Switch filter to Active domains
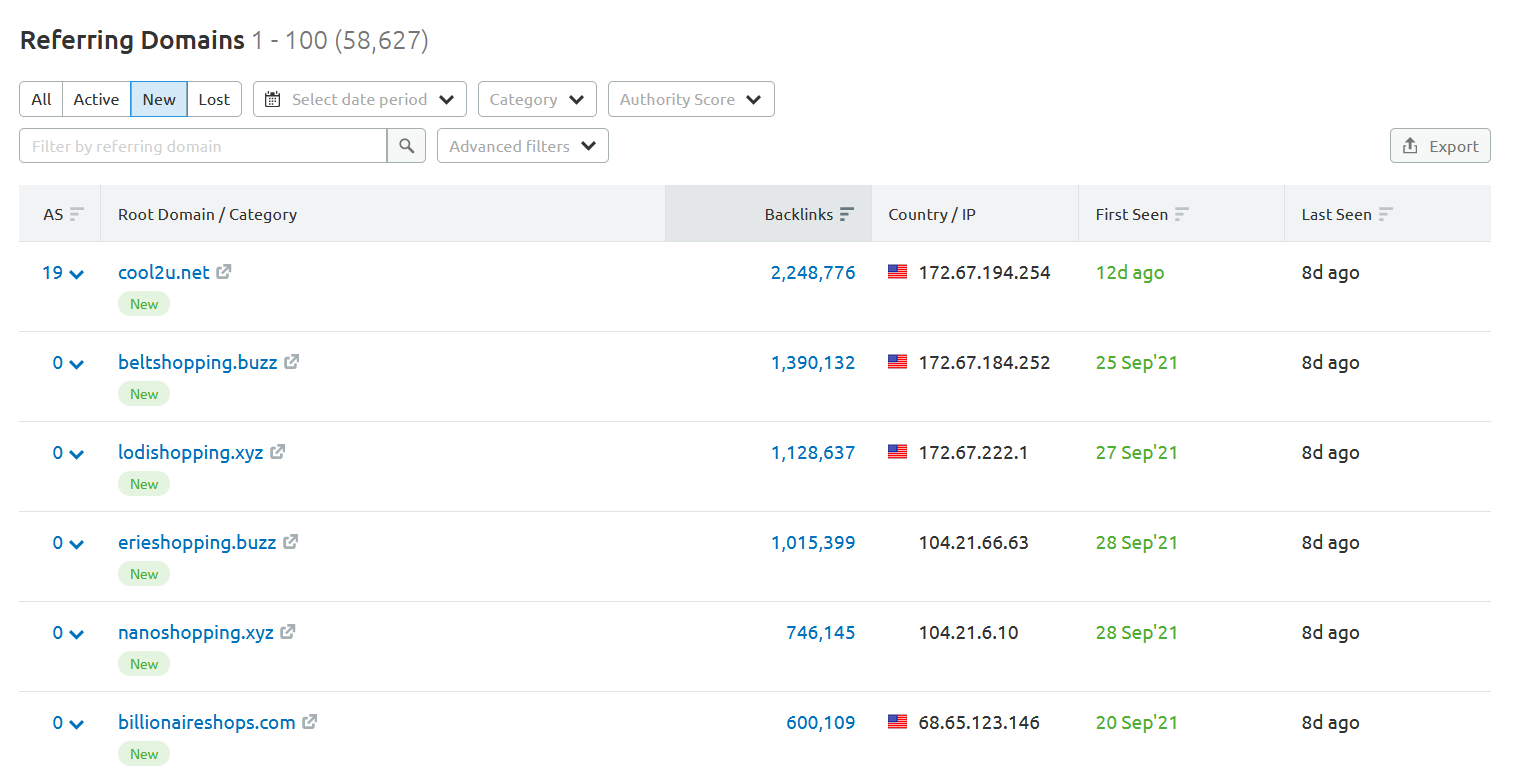 [x=96, y=99]
